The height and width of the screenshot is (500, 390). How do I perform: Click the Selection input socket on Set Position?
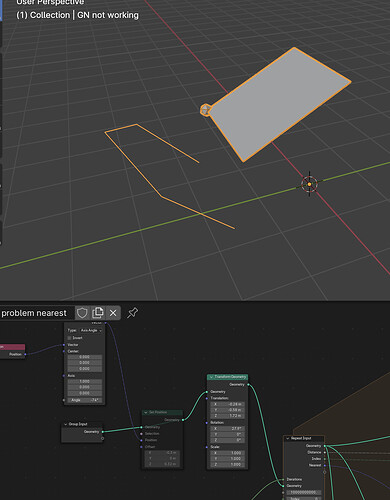coord(141,434)
